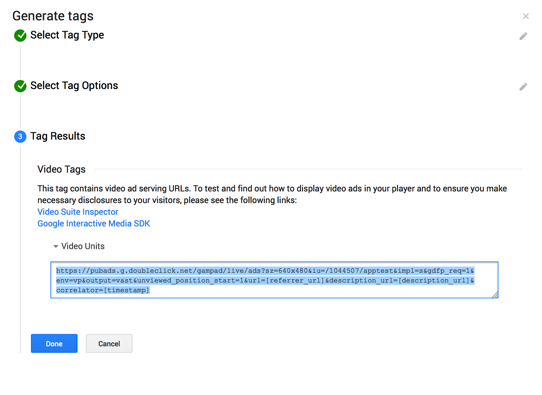Click the Done button
The image size is (542, 395).
pos(54,344)
